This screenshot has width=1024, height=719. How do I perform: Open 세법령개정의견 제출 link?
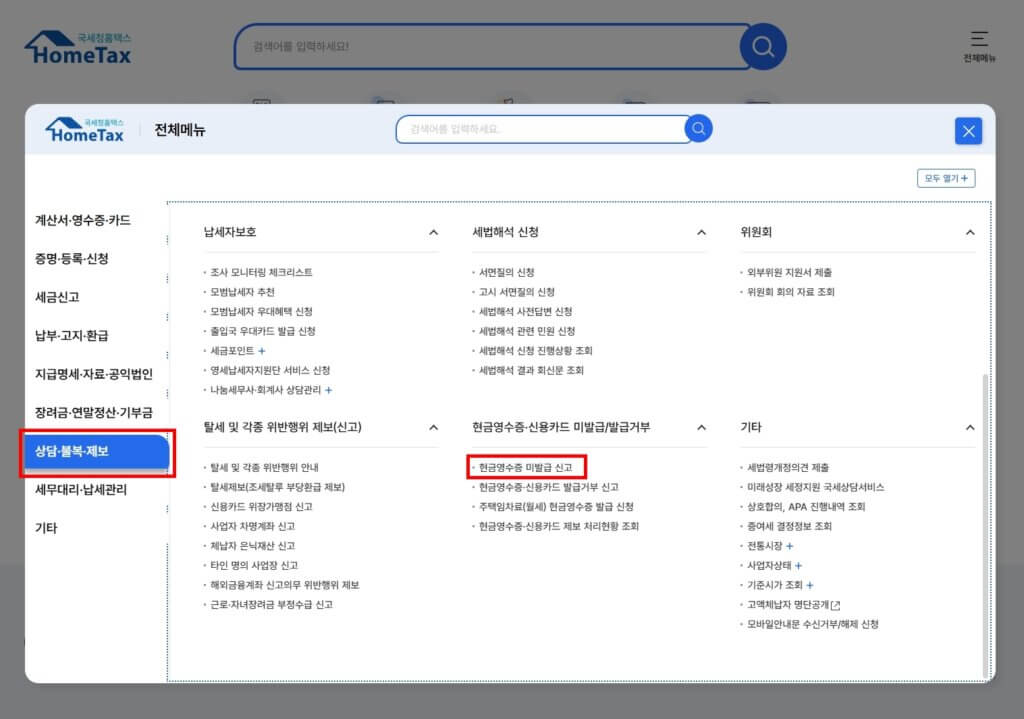[788, 468]
